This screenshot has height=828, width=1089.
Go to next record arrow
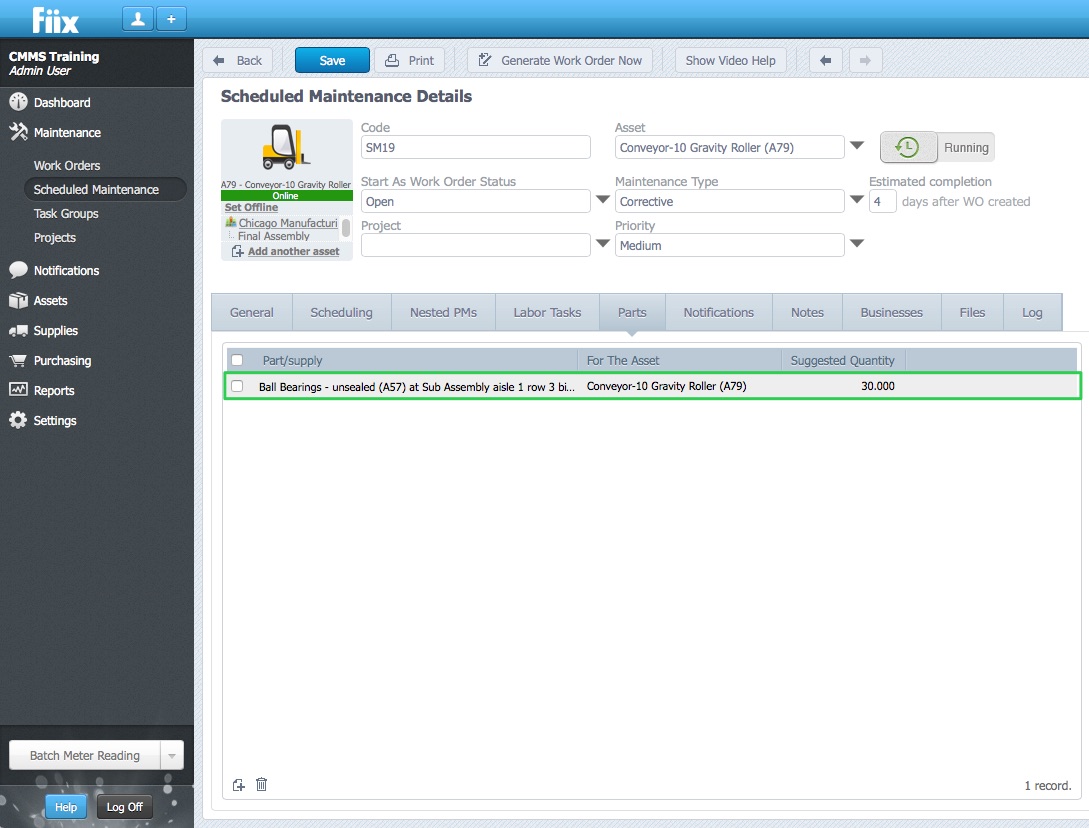pos(865,60)
